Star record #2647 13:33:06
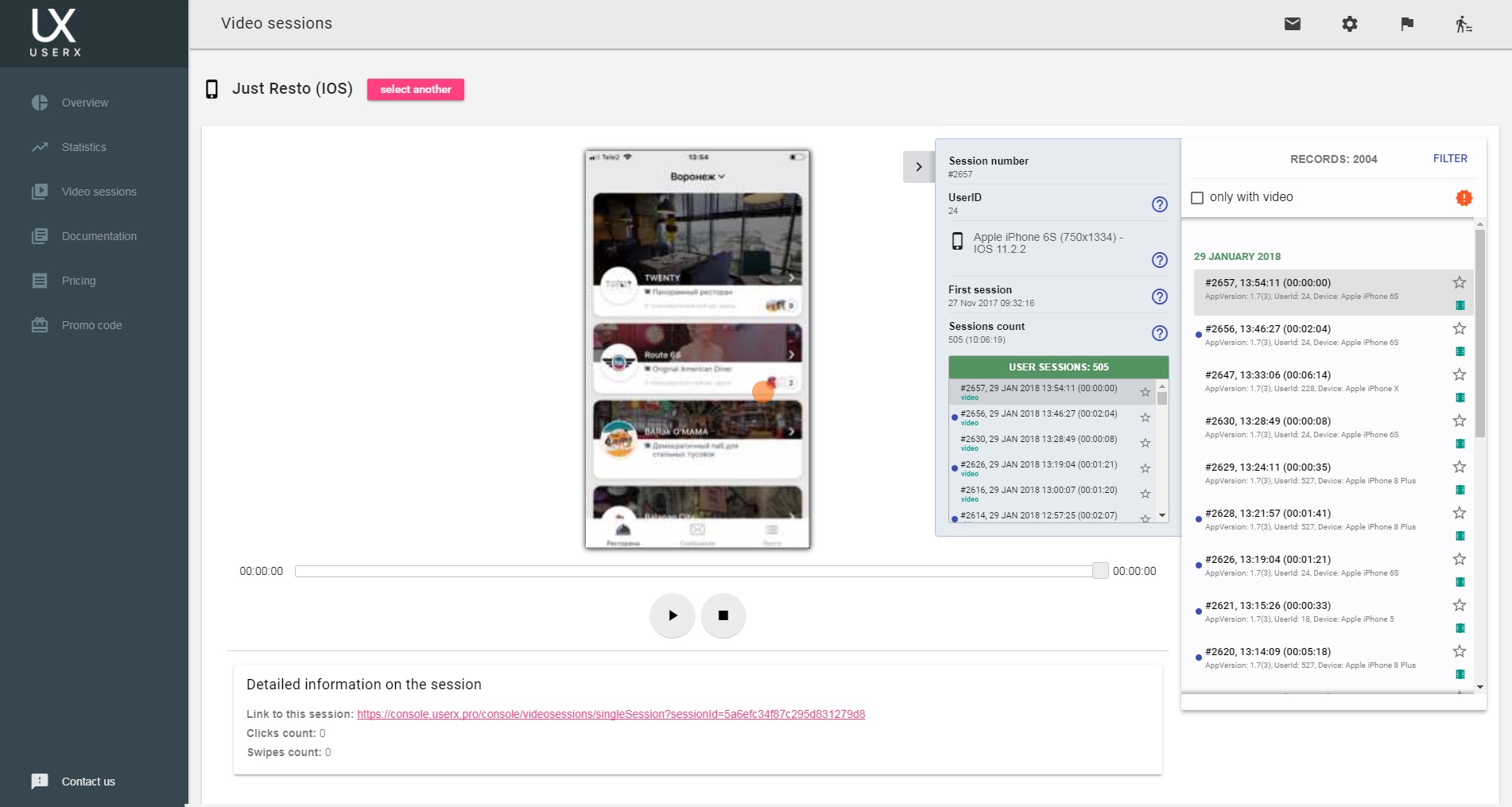 [1460, 374]
